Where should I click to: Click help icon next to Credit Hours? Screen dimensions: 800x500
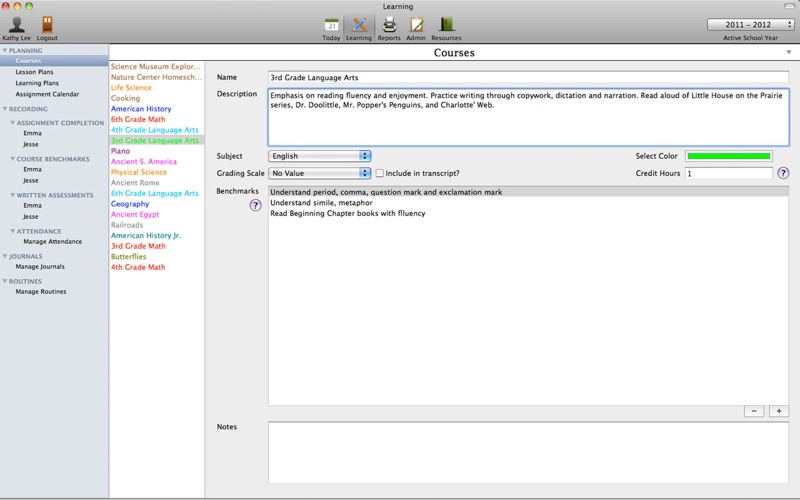[x=783, y=173]
